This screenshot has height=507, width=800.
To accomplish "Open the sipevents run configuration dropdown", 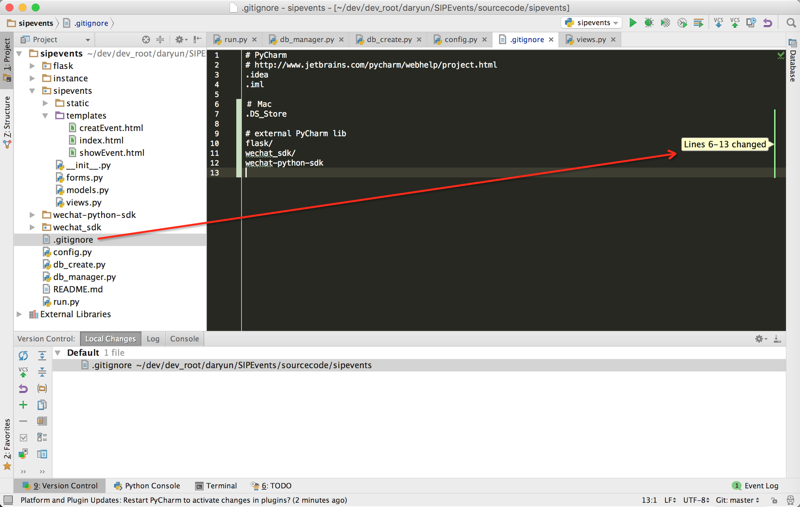I will 592,22.
